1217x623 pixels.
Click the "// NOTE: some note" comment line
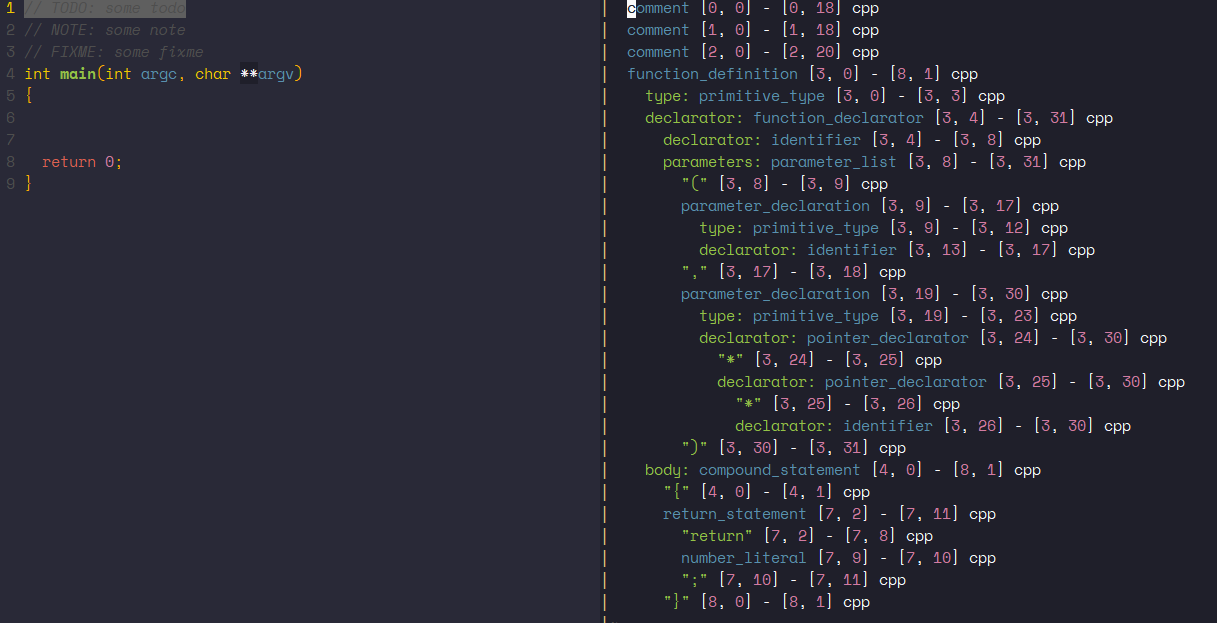tap(104, 29)
